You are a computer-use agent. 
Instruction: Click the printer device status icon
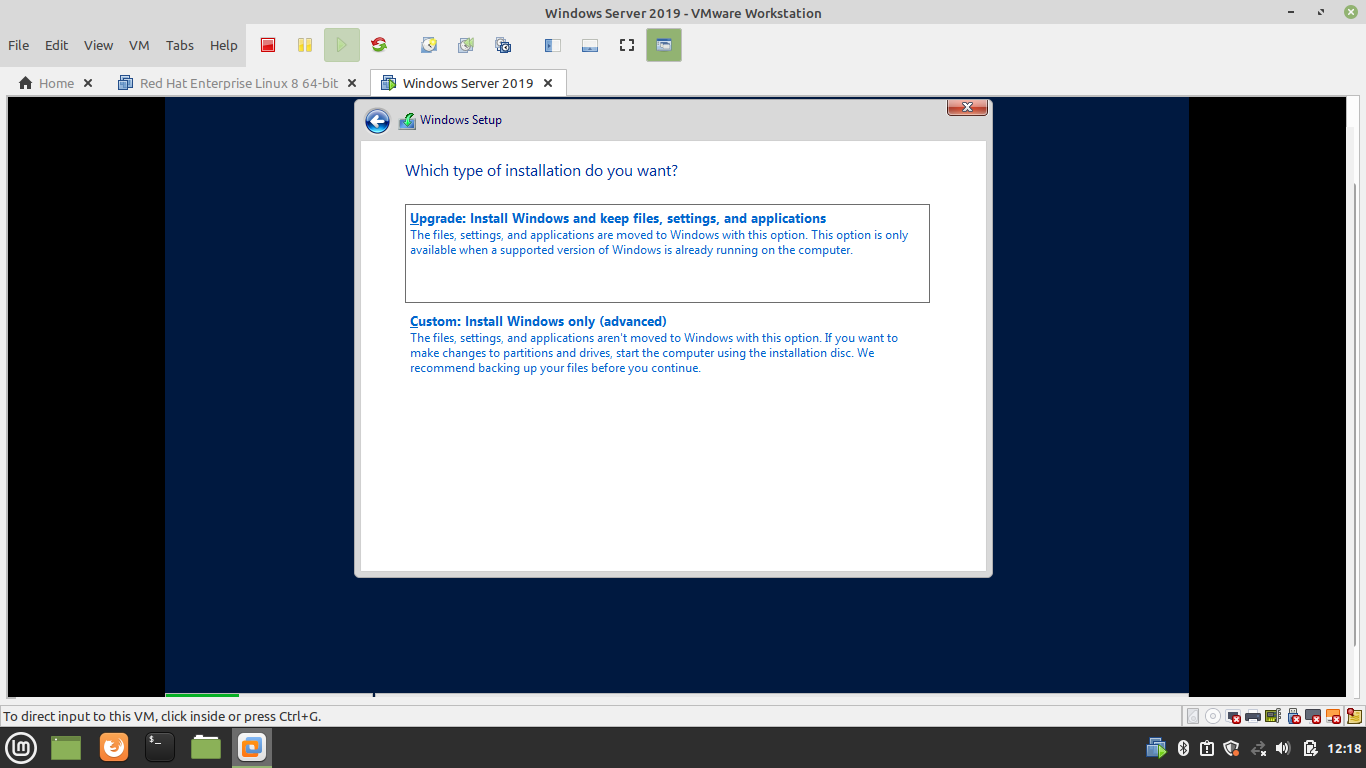click(1253, 716)
